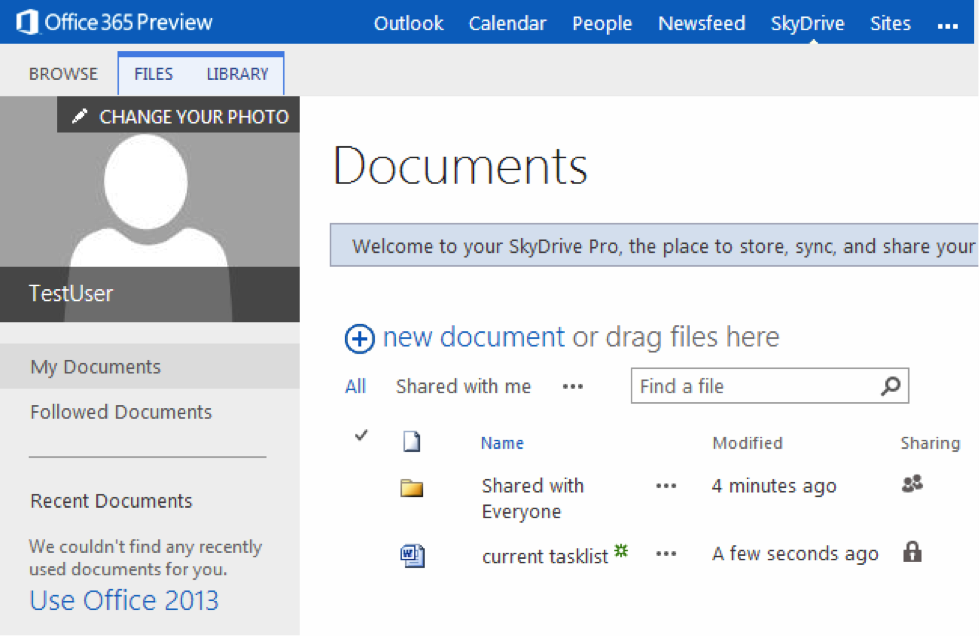Click the plus icon for new document
This screenshot has height=636, width=979.
pos(360,339)
